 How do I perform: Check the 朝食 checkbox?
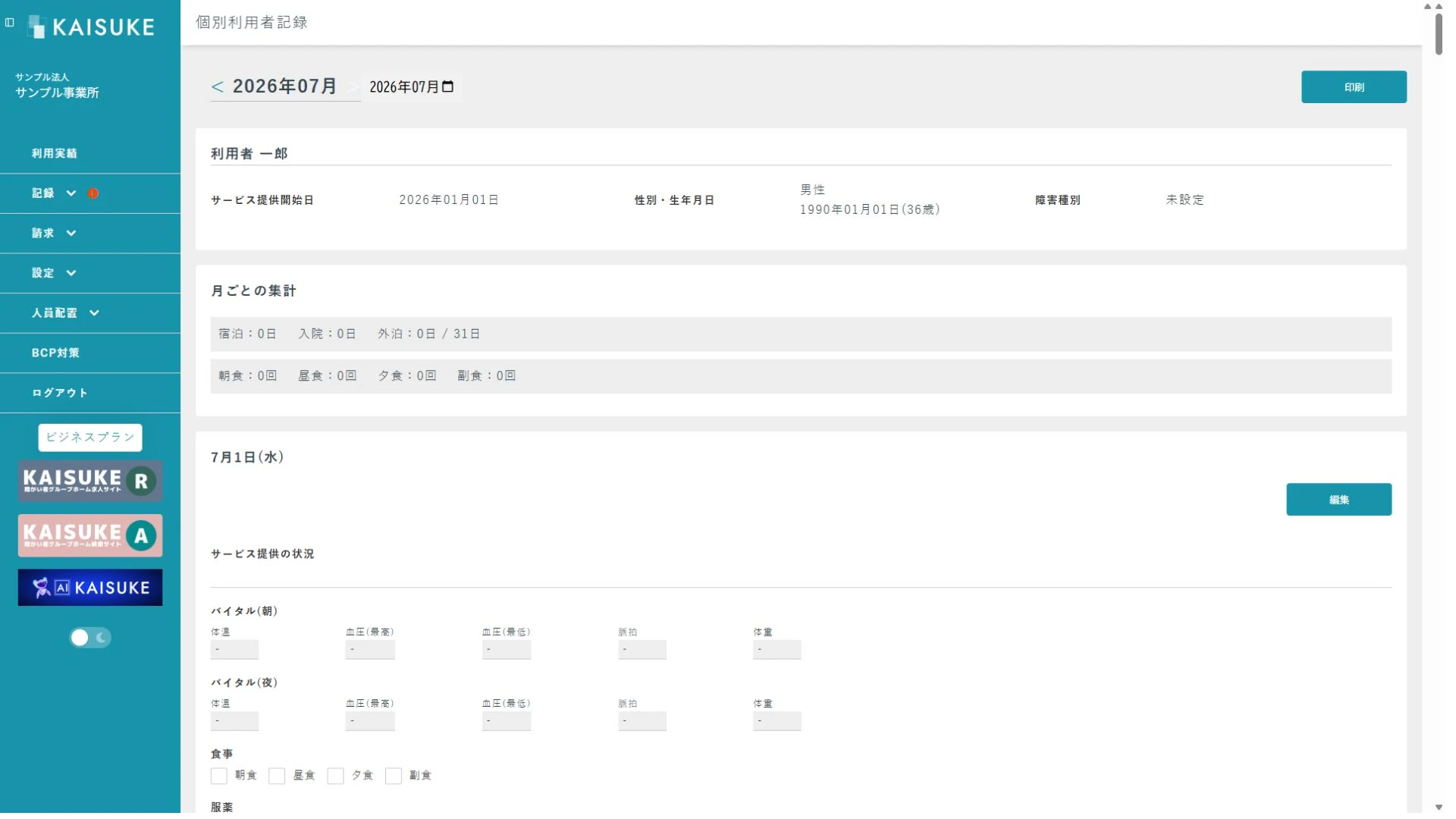219,776
